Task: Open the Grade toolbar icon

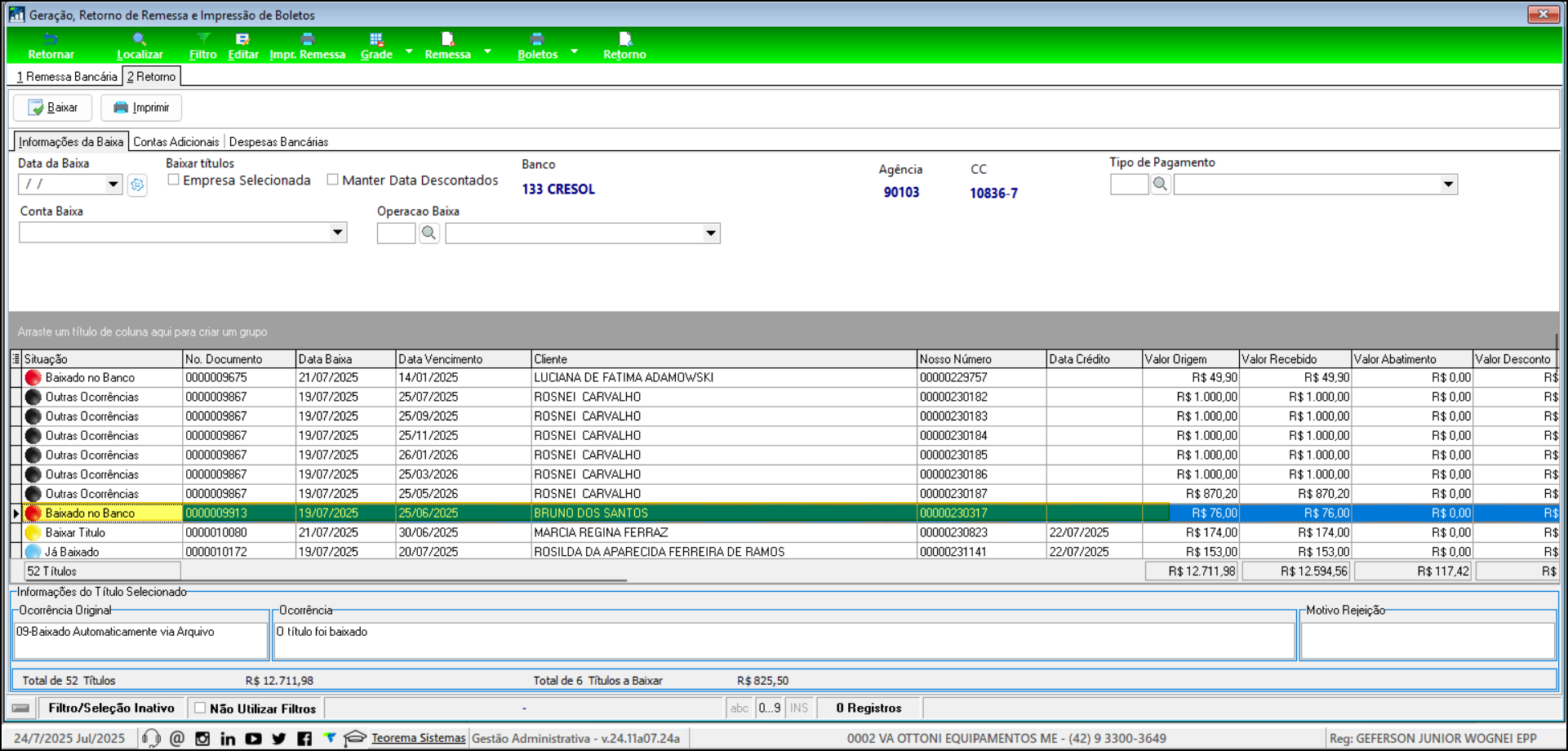Action: (x=376, y=39)
